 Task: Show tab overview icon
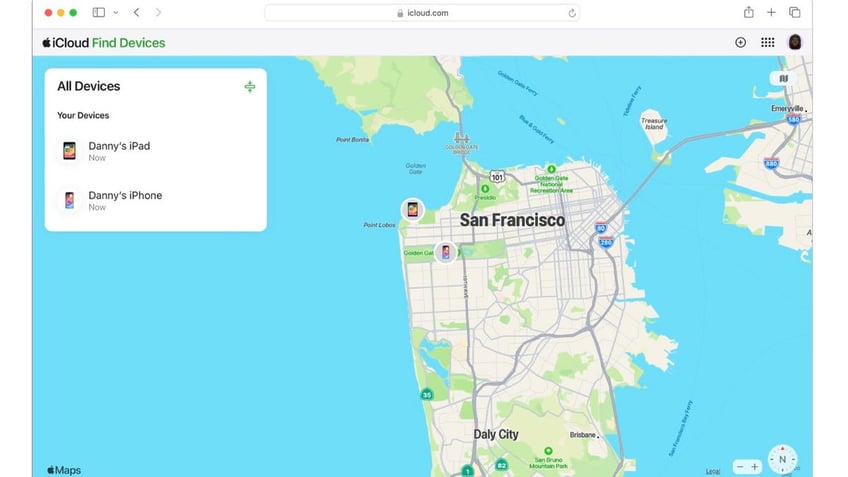pyautogui.click(x=794, y=12)
